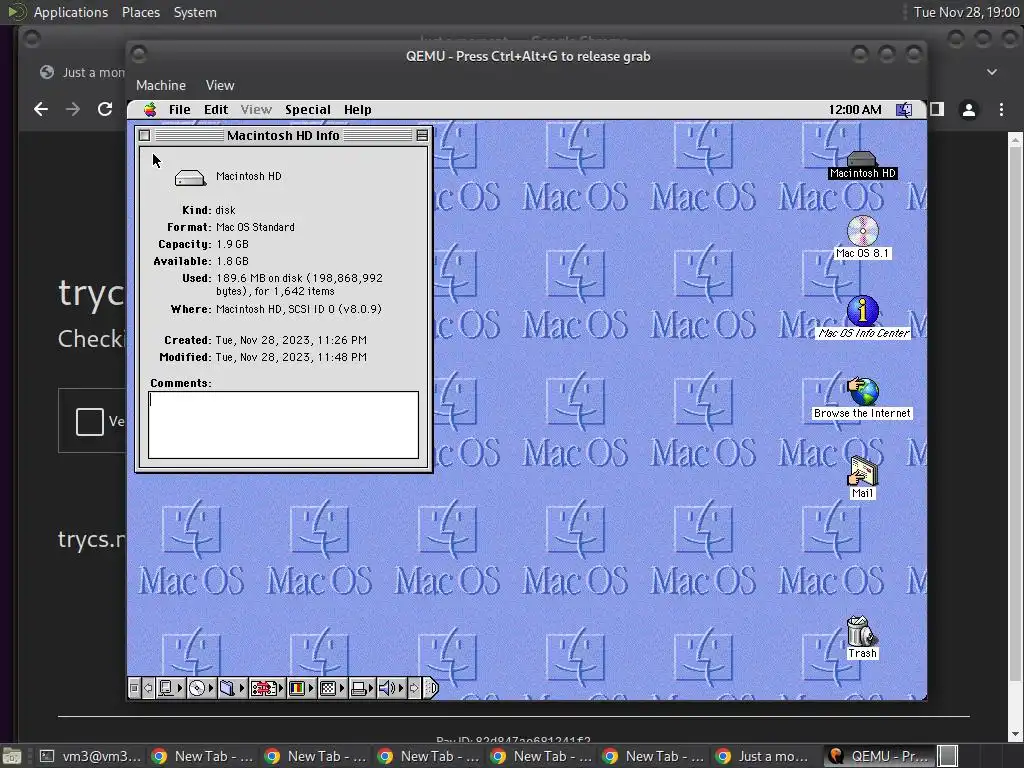Open the File Sharing folder Control Strip module
Image resolution: width=1024 pixels, height=768 pixels.
tap(232, 688)
